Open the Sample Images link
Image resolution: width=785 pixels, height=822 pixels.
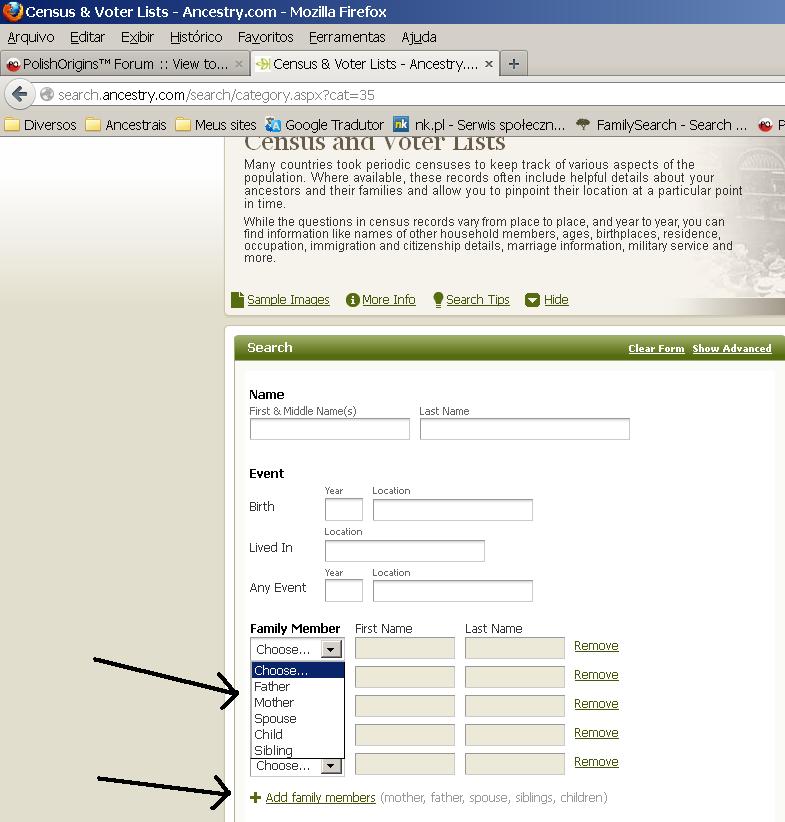tap(288, 299)
